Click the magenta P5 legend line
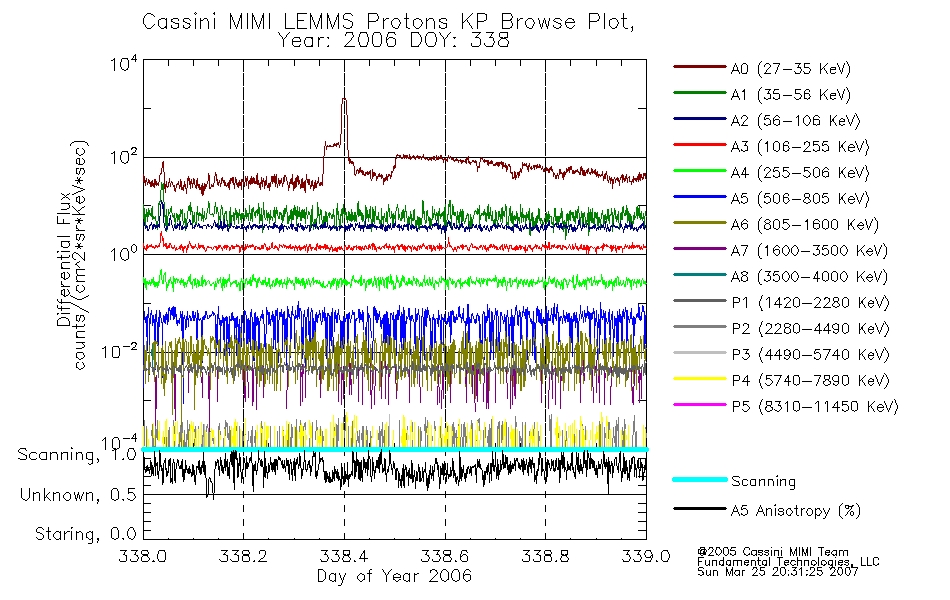The image size is (950, 600). [700, 404]
